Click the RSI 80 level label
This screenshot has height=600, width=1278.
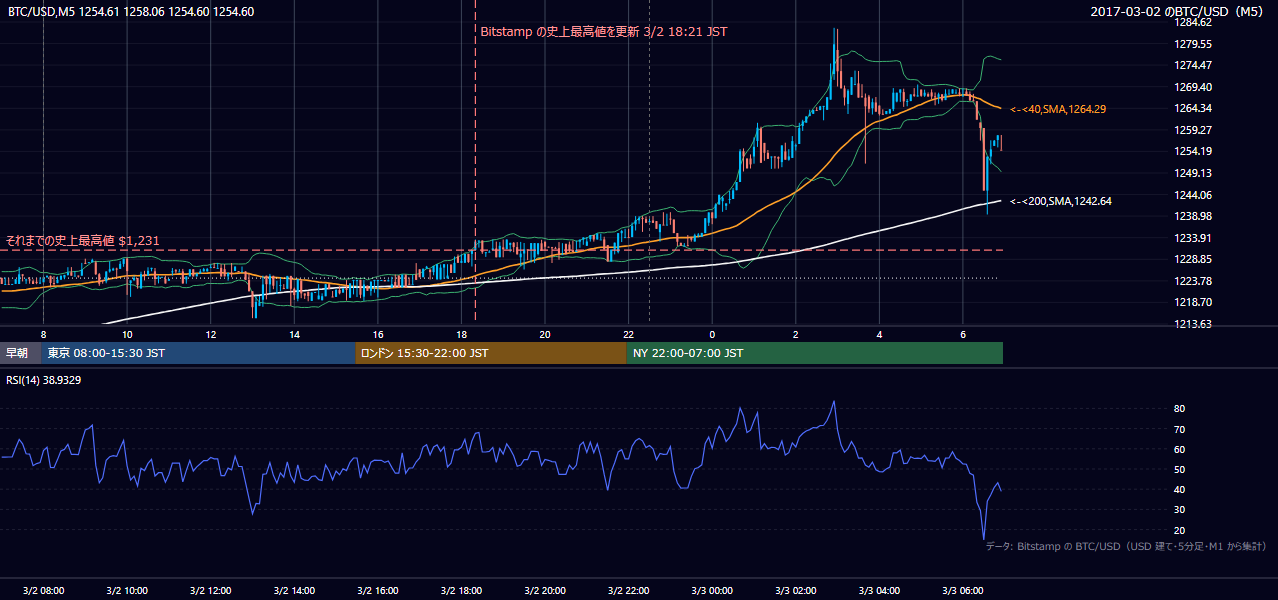1180,409
